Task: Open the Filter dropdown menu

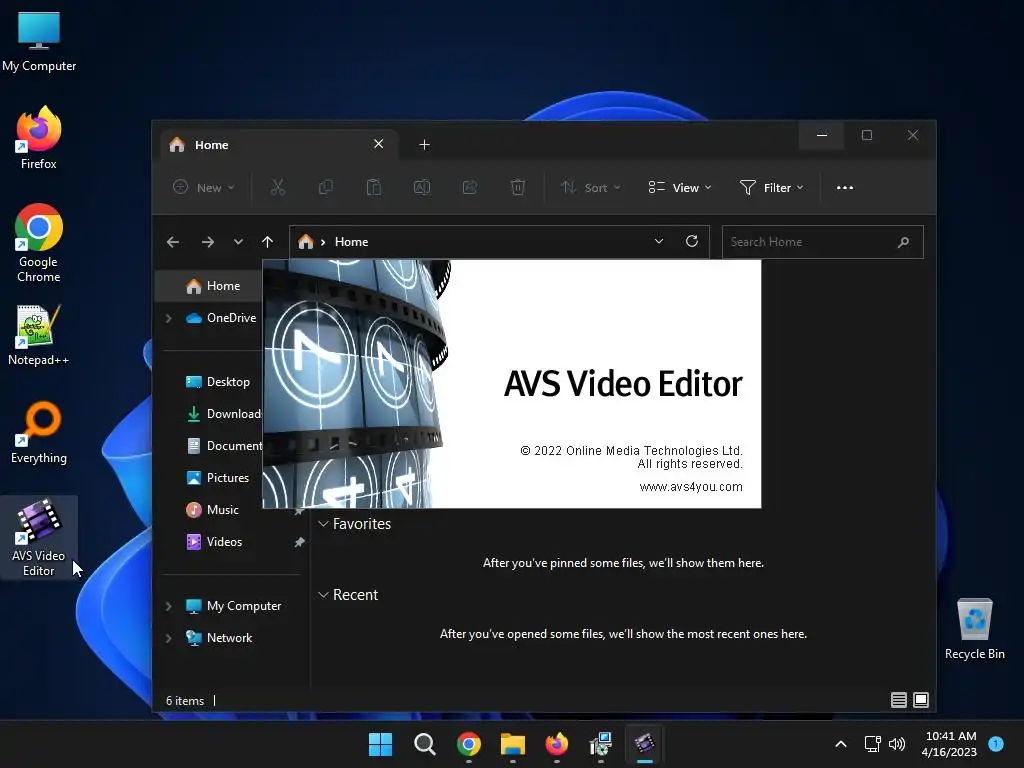Action: [771, 187]
